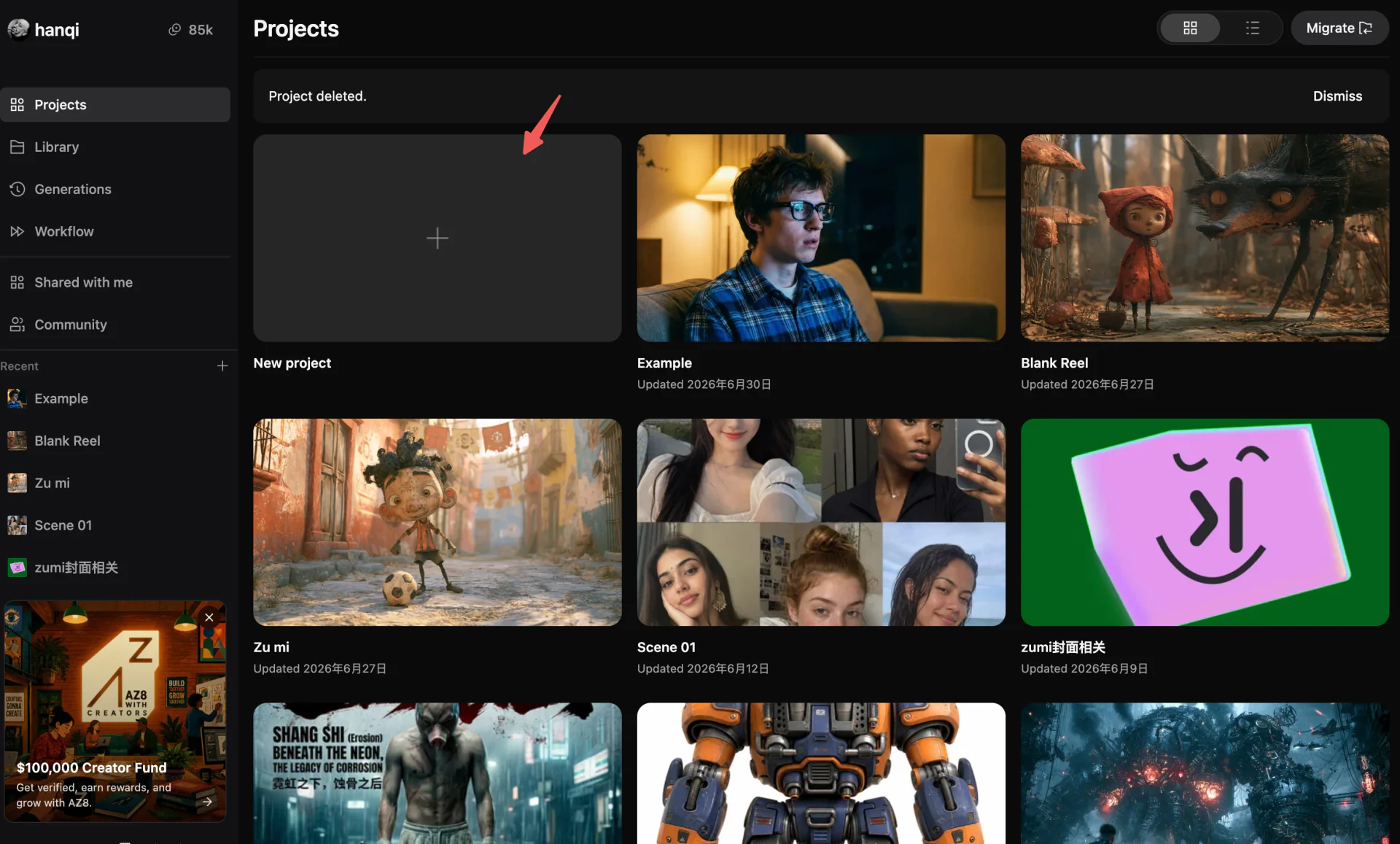Open the zumi封面相关 project thumbnail
The height and width of the screenshot is (844, 1400).
[x=1205, y=522]
